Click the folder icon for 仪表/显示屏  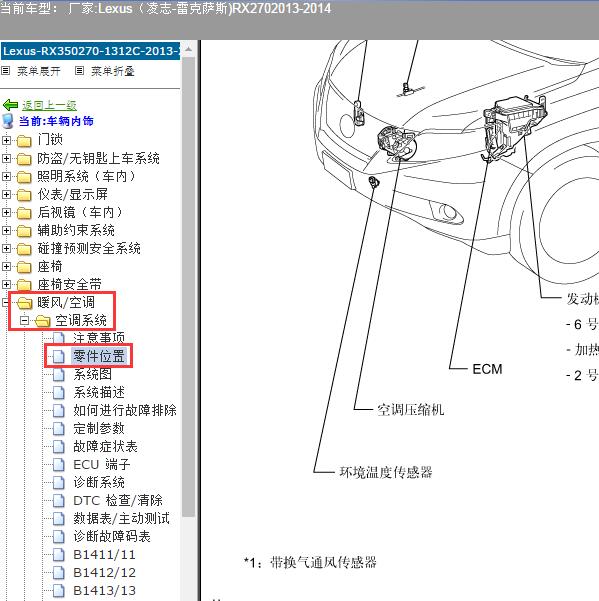click(x=24, y=194)
